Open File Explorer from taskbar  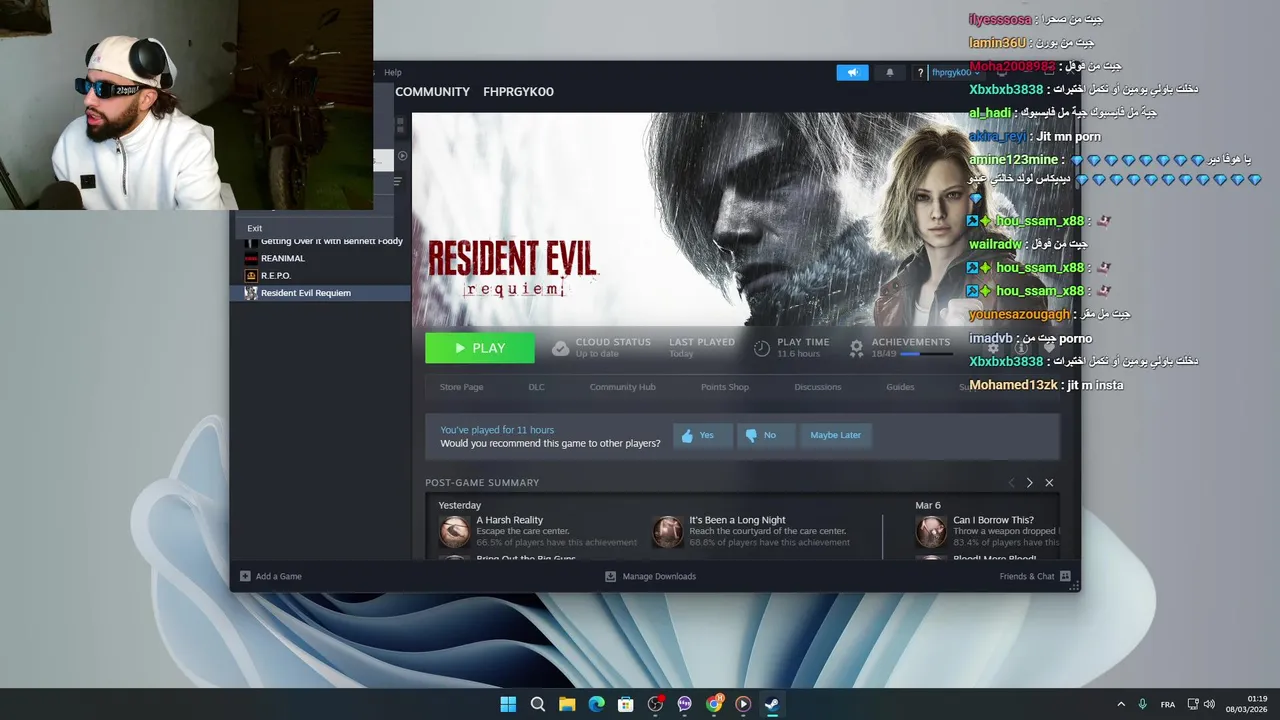(x=567, y=704)
